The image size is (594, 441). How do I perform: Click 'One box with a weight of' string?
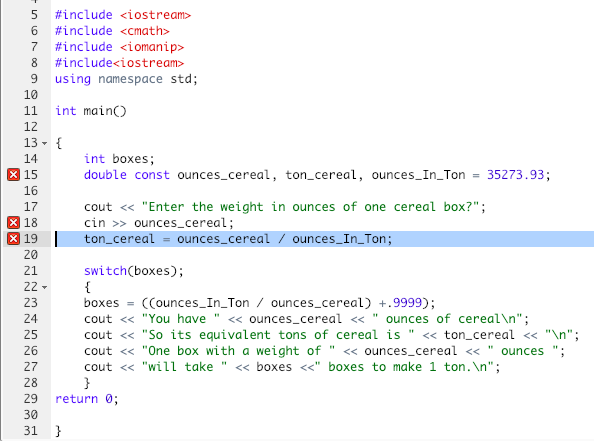(238, 351)
